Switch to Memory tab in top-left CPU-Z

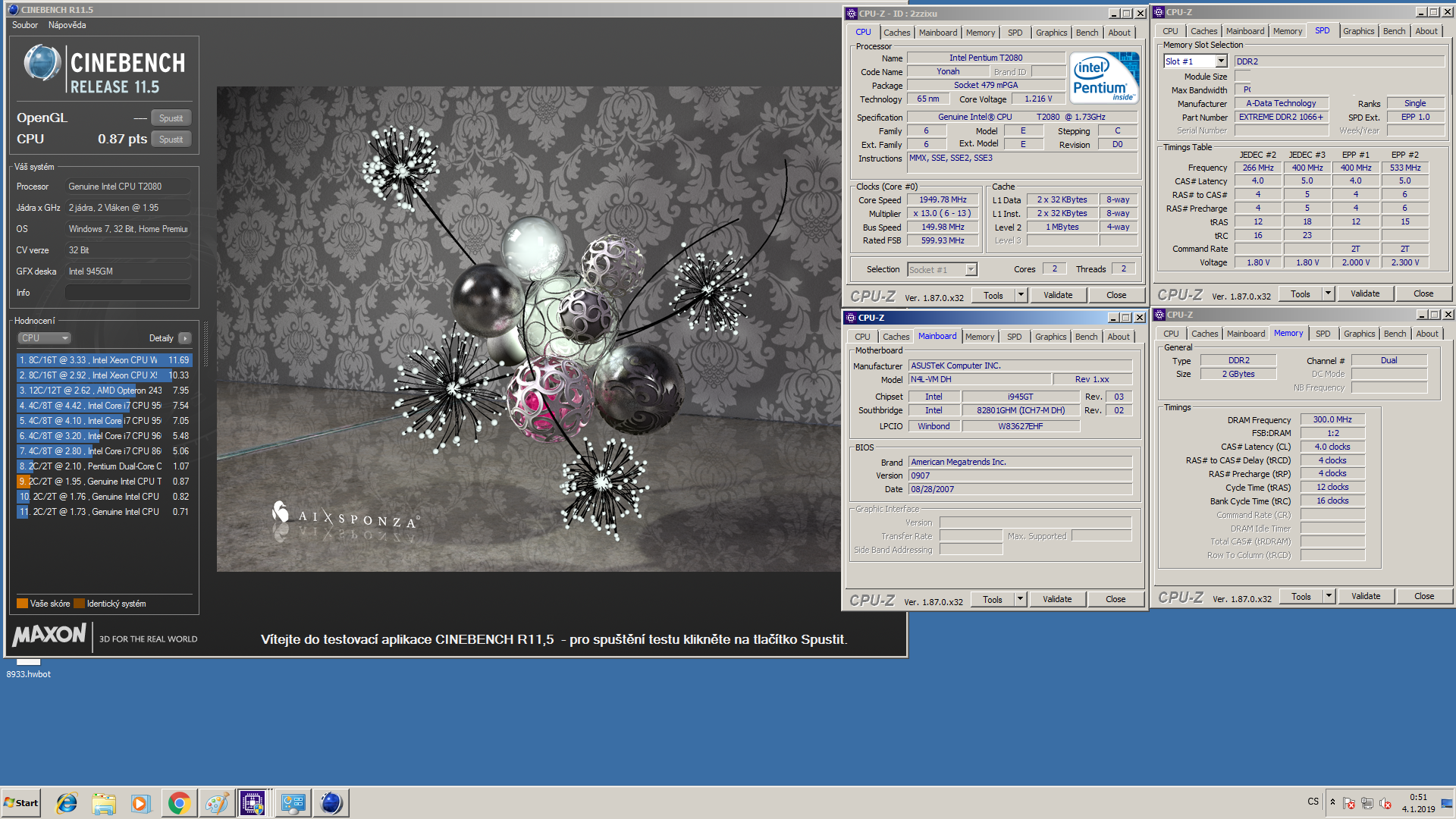coord(981,33)
